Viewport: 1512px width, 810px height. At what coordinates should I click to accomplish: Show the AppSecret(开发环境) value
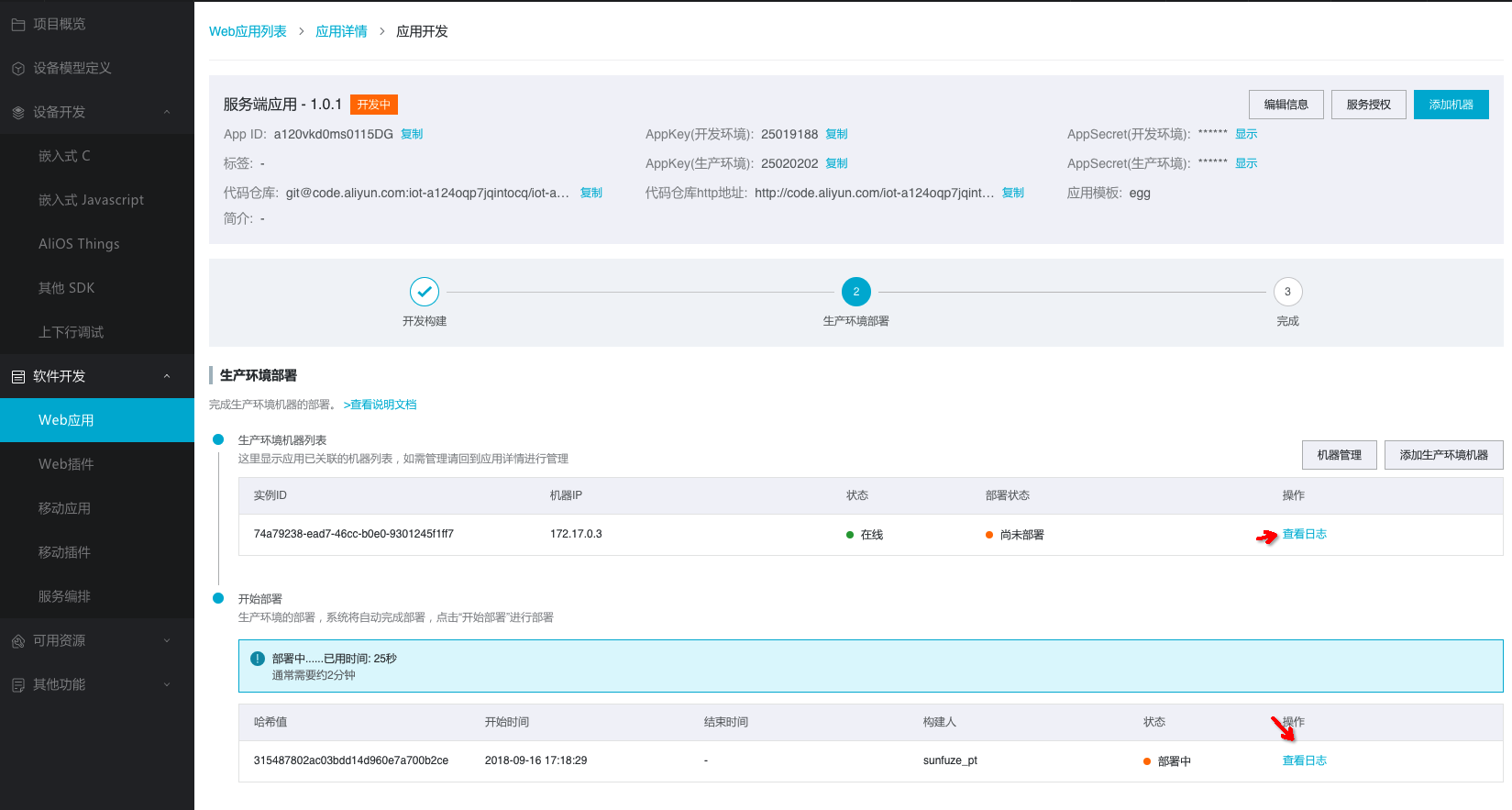1246,134
